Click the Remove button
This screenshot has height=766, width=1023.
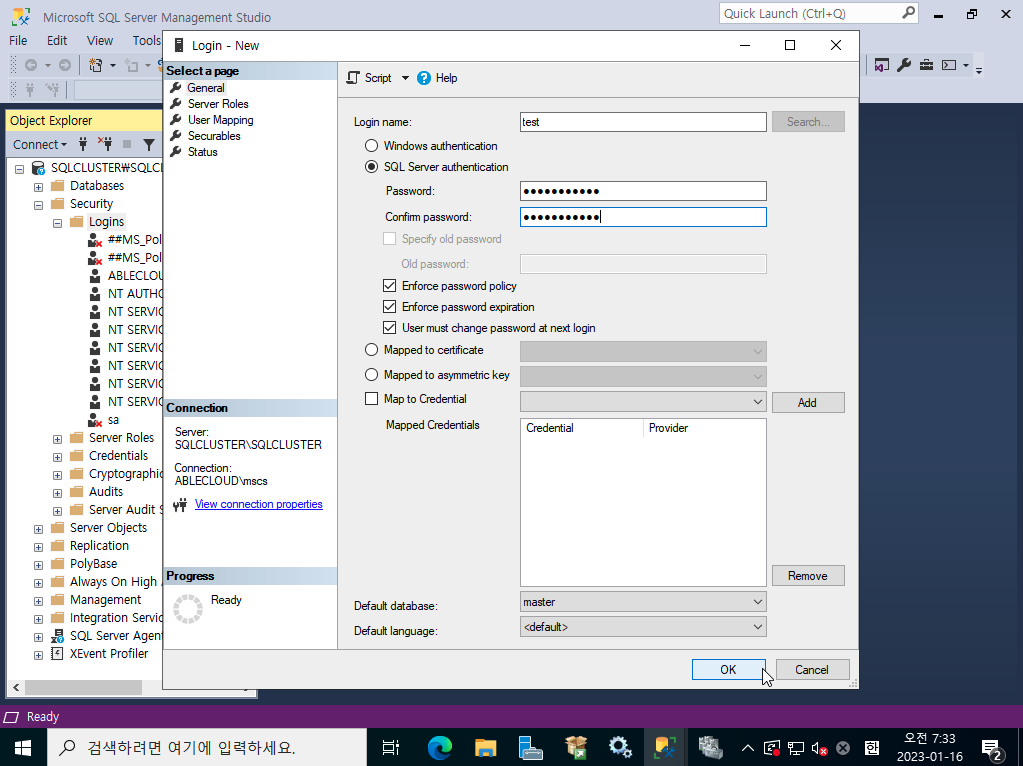[x=808, y=575]
